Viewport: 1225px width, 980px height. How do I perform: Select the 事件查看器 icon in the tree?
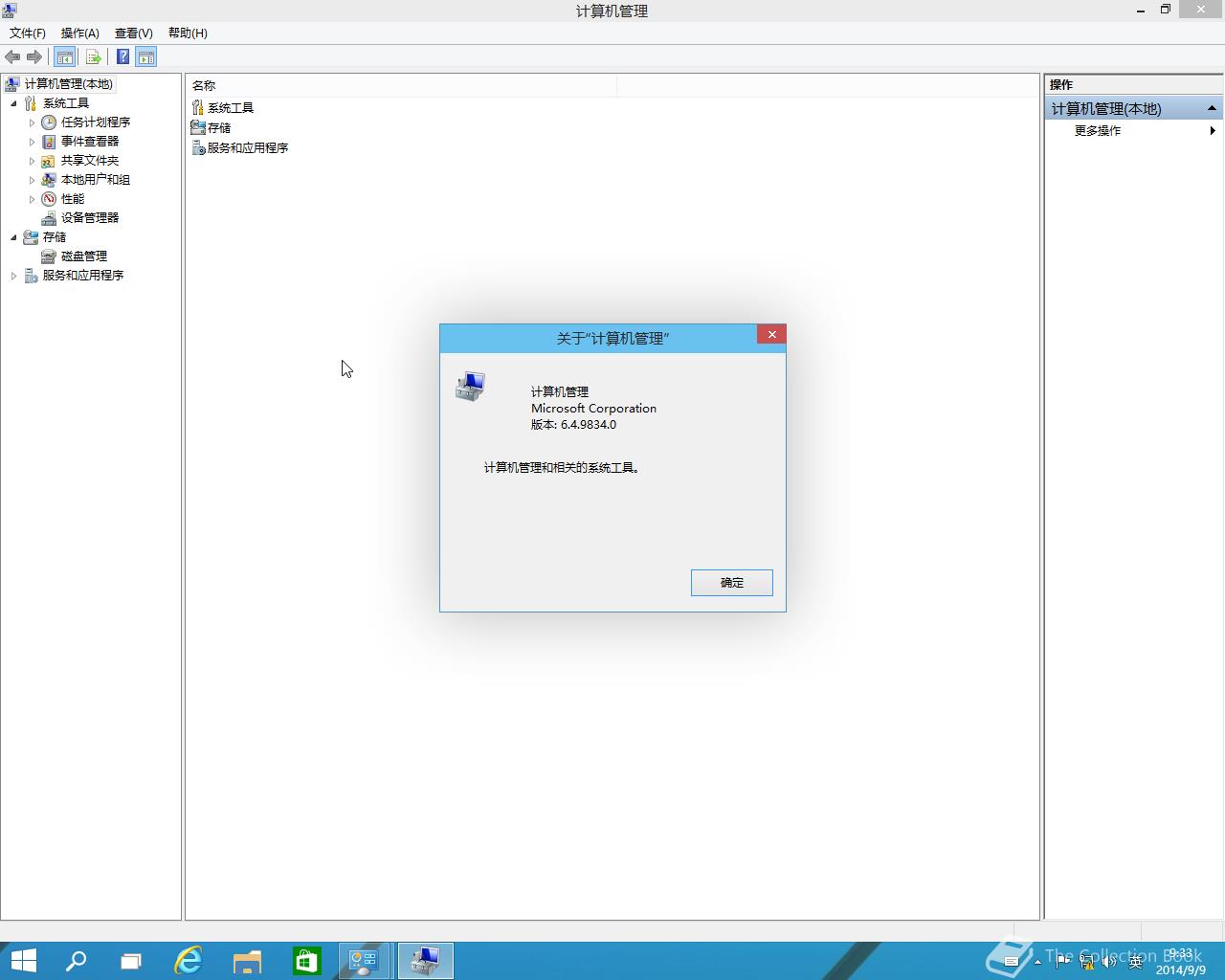49,142
